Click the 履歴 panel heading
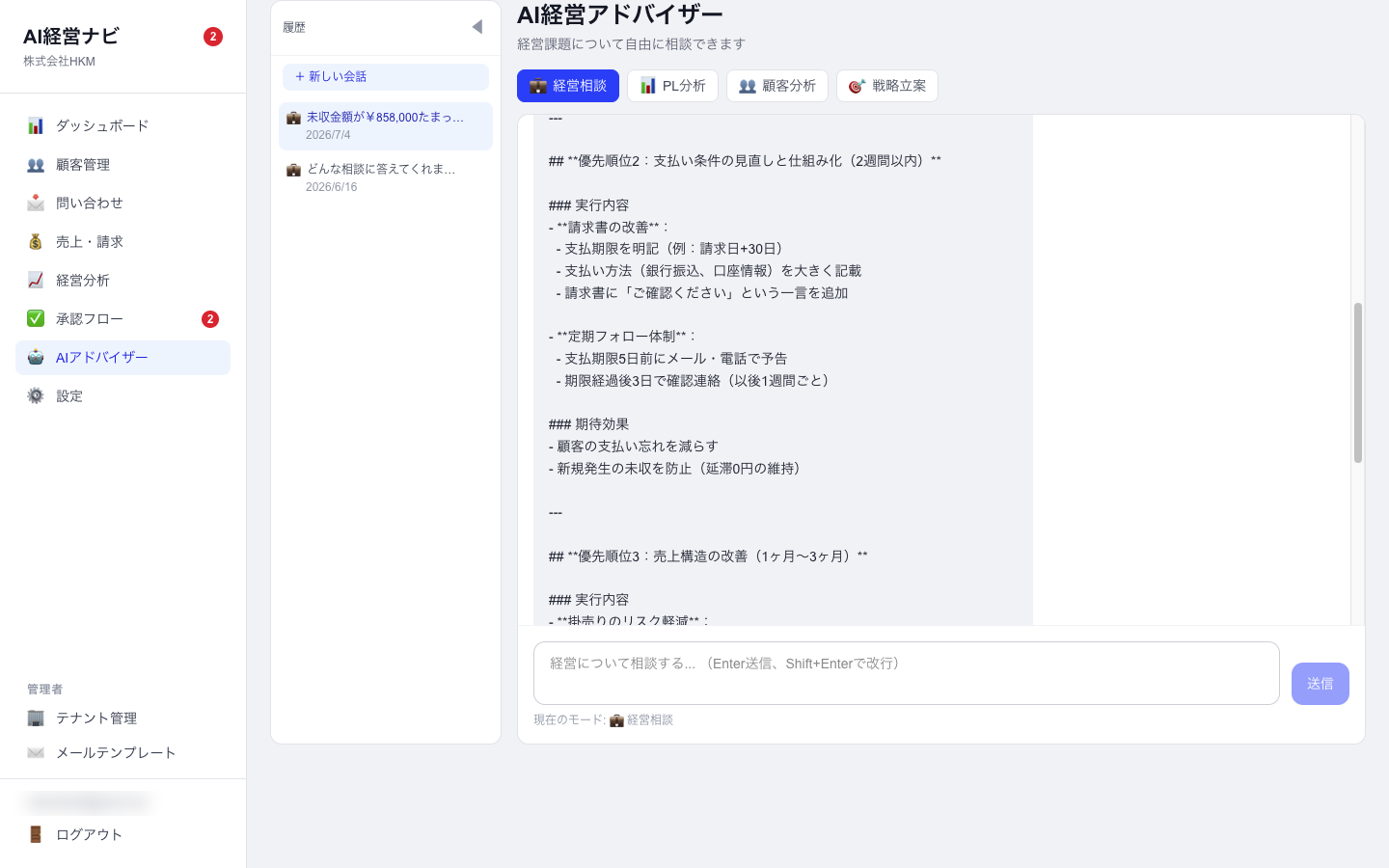The image size is (1389, 868). [x=294, y=27]
